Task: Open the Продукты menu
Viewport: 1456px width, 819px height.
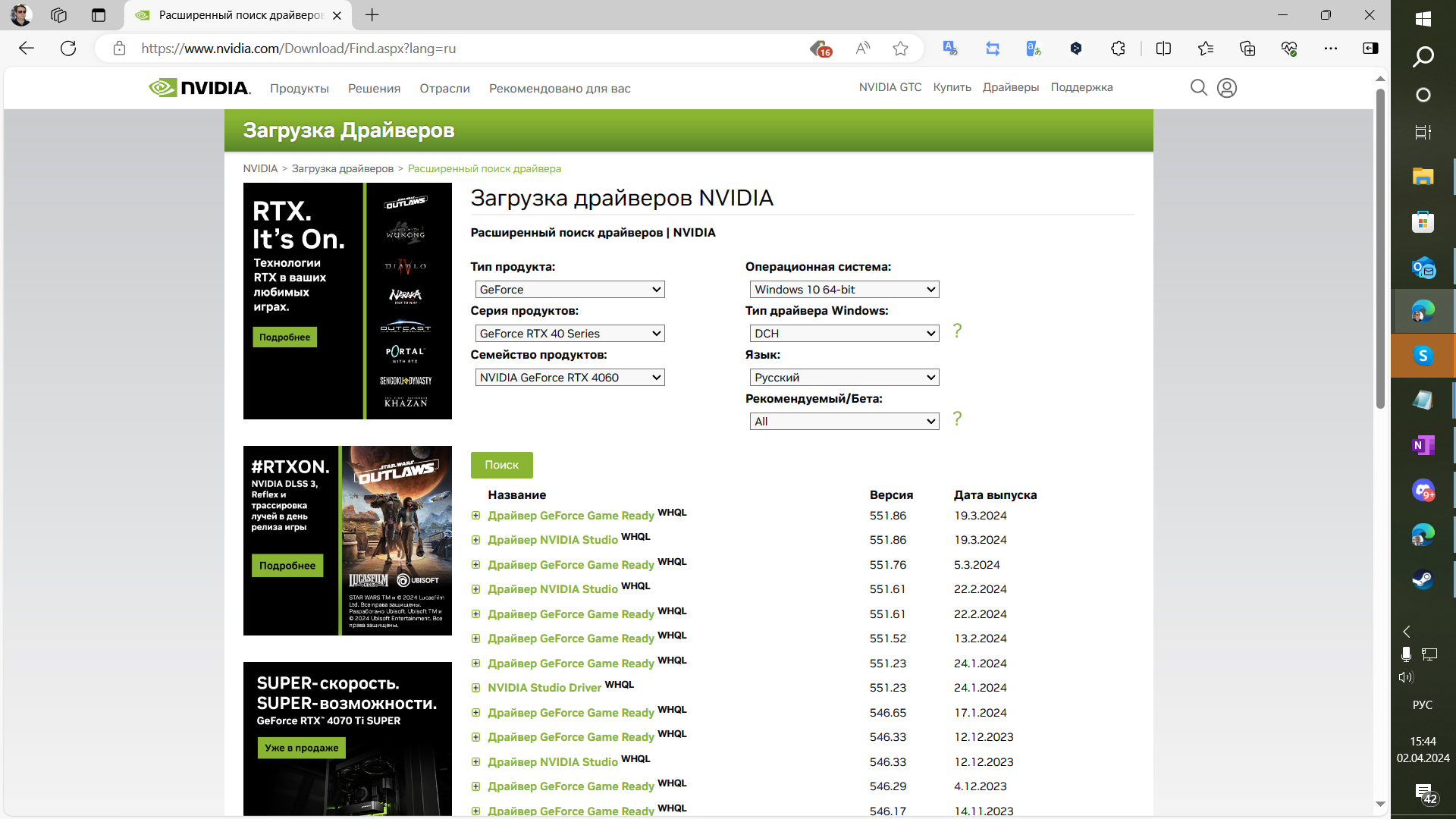Action: pos(300,89)
